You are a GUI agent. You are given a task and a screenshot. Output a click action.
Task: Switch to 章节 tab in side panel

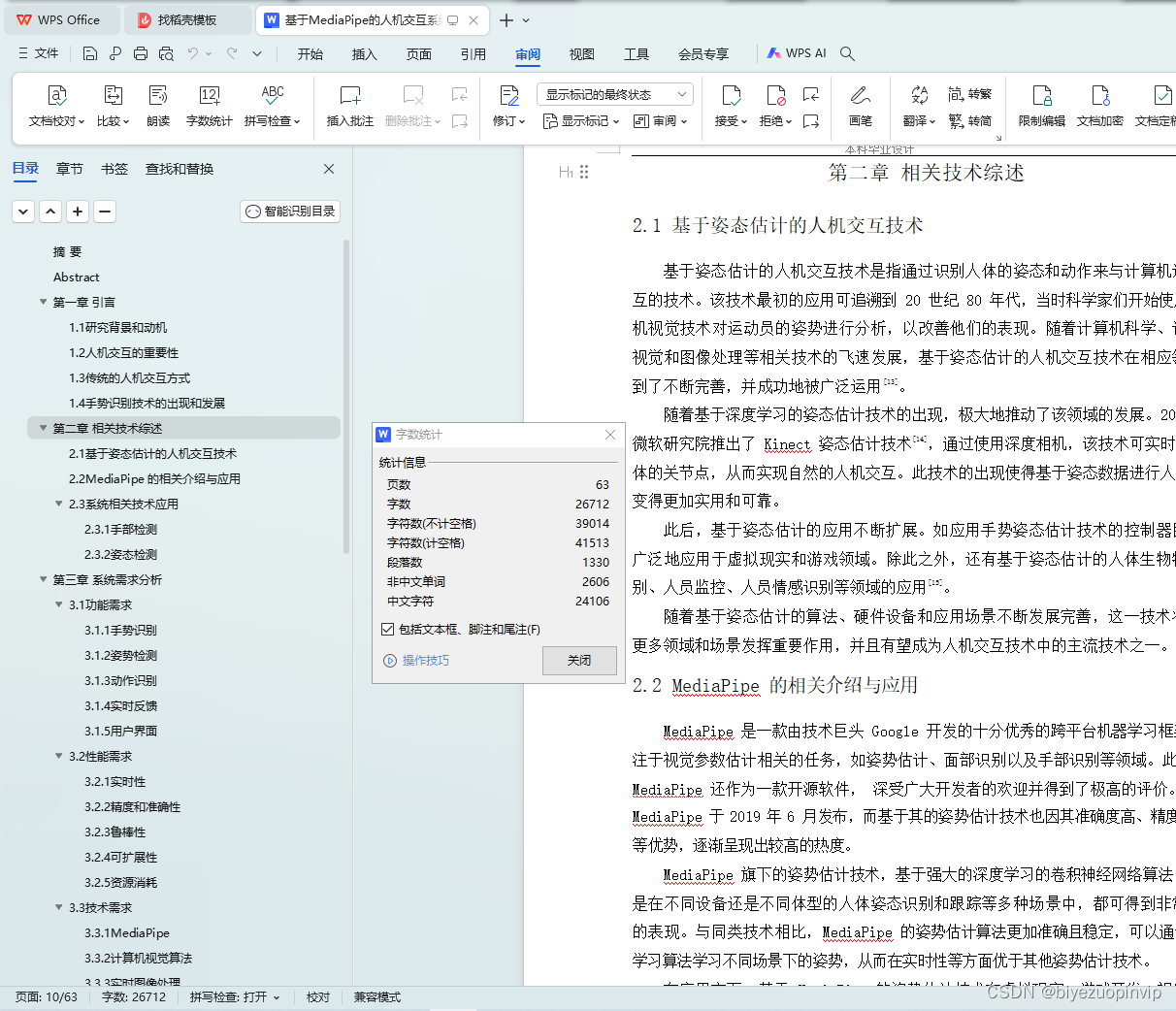coord(70,169)
